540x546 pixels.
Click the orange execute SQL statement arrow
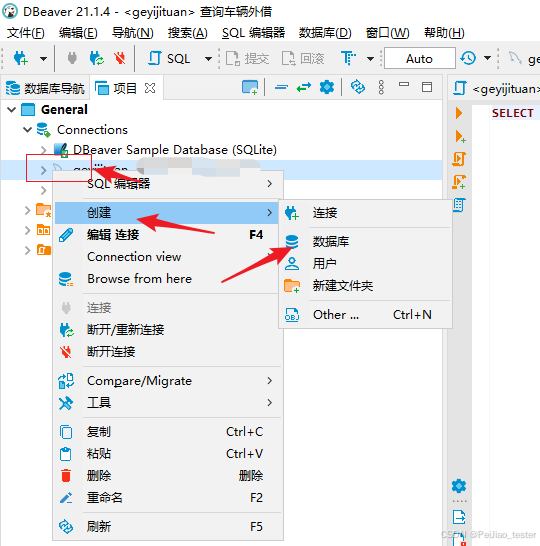coord(459,113)
